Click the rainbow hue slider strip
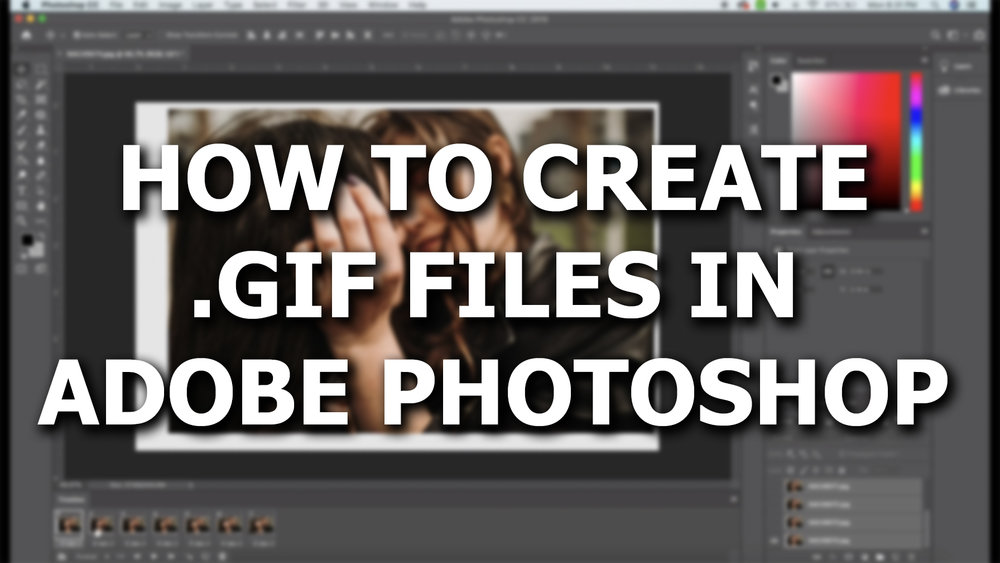The image size is (1000, 563). pyautogui.click(x=916, y=141)
